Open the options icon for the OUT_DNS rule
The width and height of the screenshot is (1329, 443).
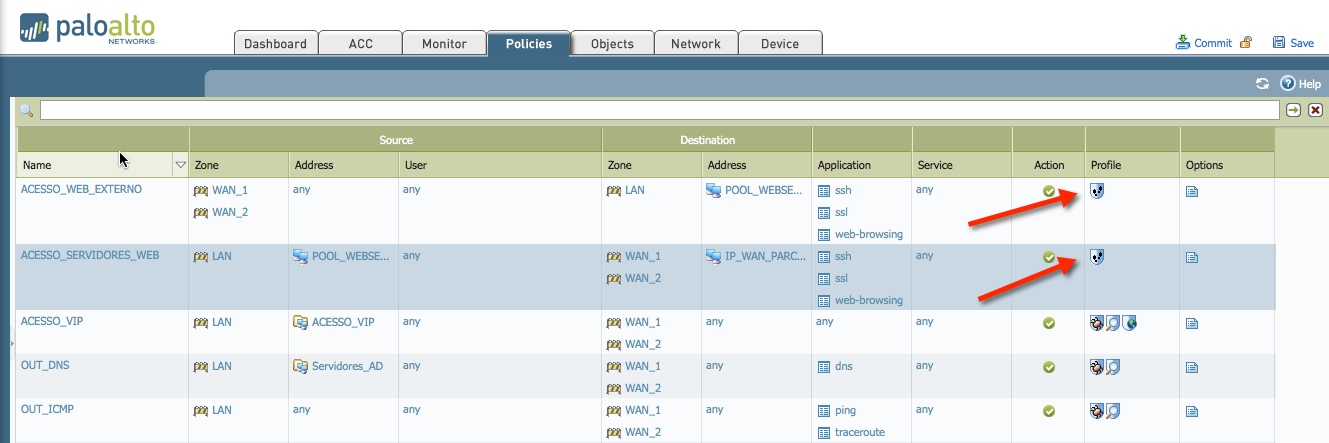pos(1191,367)
